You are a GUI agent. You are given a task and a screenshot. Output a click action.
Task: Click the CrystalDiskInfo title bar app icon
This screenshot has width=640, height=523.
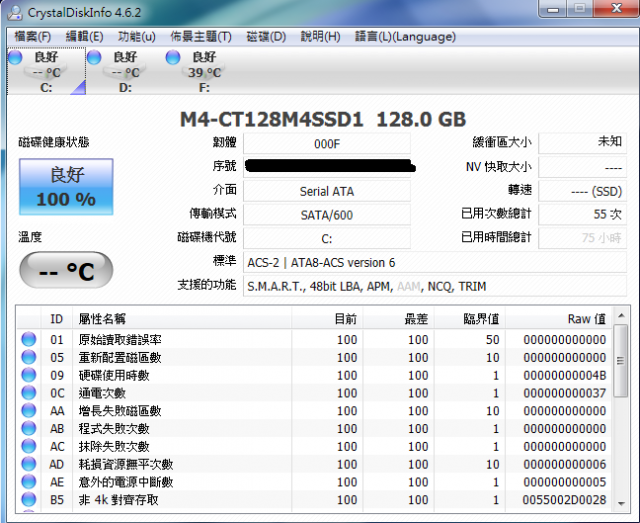(x=16, y=12)
